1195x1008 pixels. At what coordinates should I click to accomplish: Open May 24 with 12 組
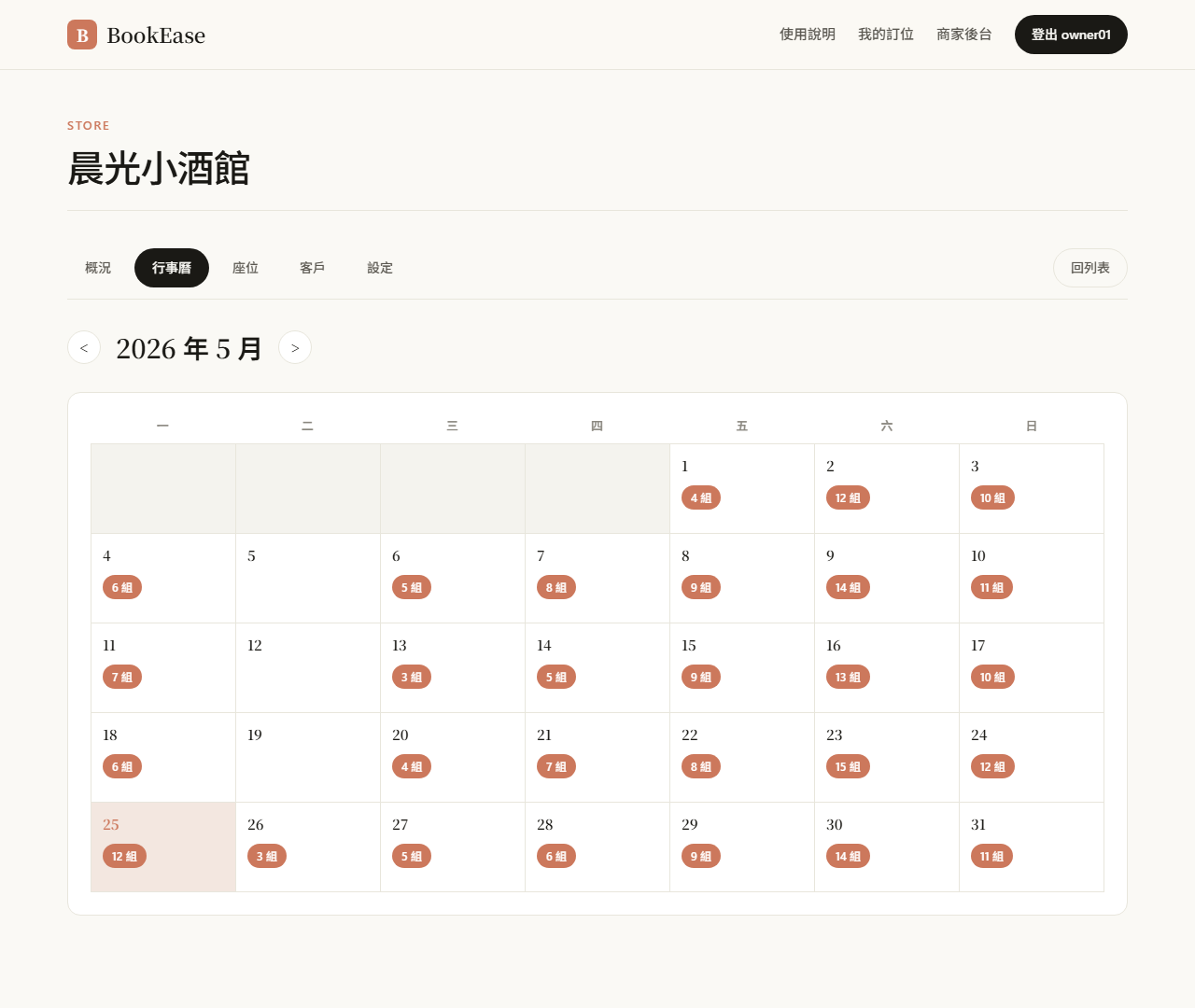coord(1032,758)
